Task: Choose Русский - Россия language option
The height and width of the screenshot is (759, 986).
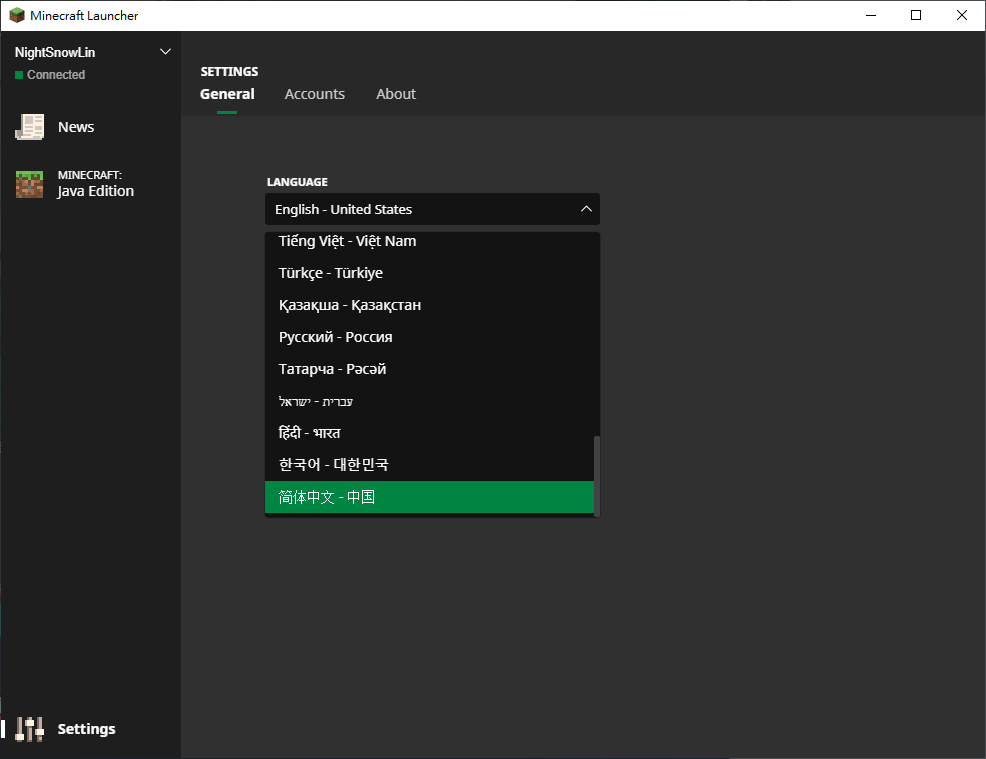Action: point(336,337)
